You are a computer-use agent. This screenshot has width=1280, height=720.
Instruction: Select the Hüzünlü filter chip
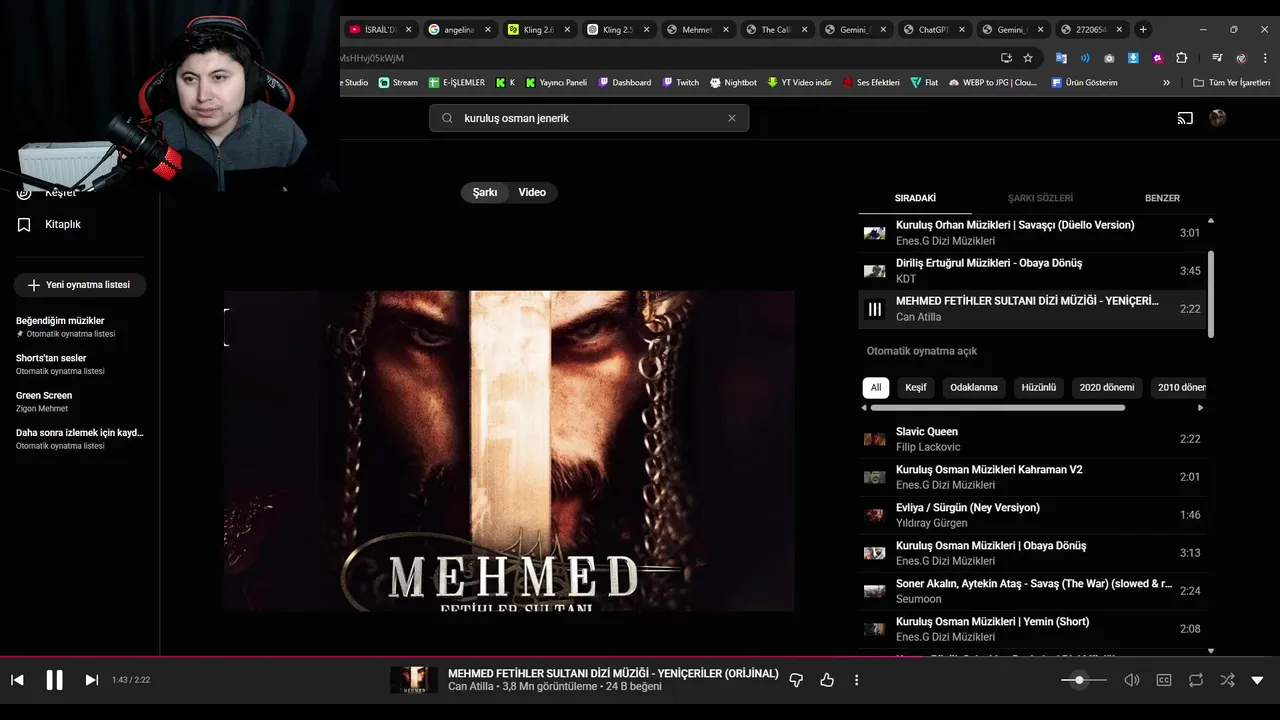[x=1039, y=387]
